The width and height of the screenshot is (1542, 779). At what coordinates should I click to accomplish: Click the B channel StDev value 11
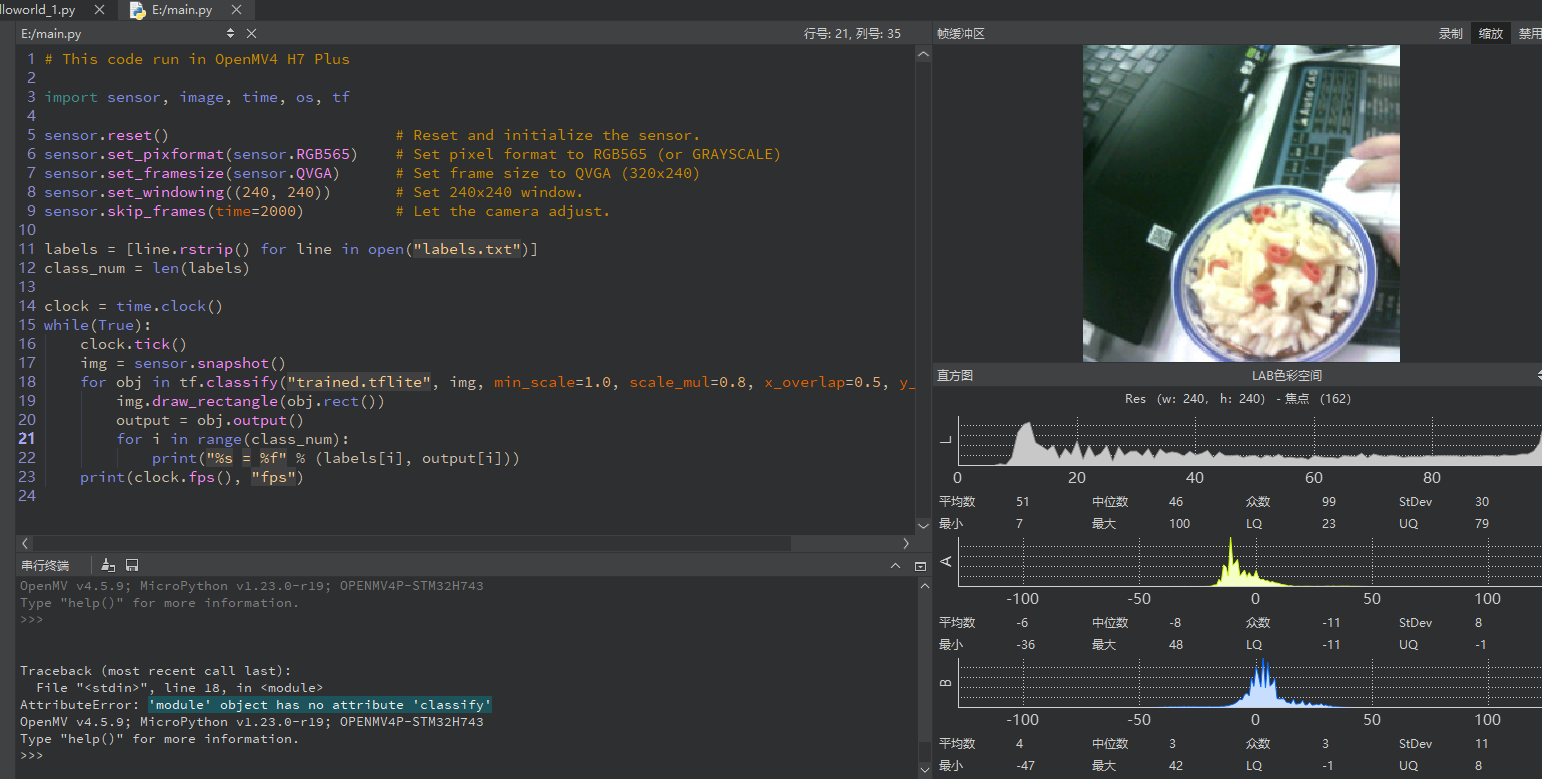[1481, 743]
